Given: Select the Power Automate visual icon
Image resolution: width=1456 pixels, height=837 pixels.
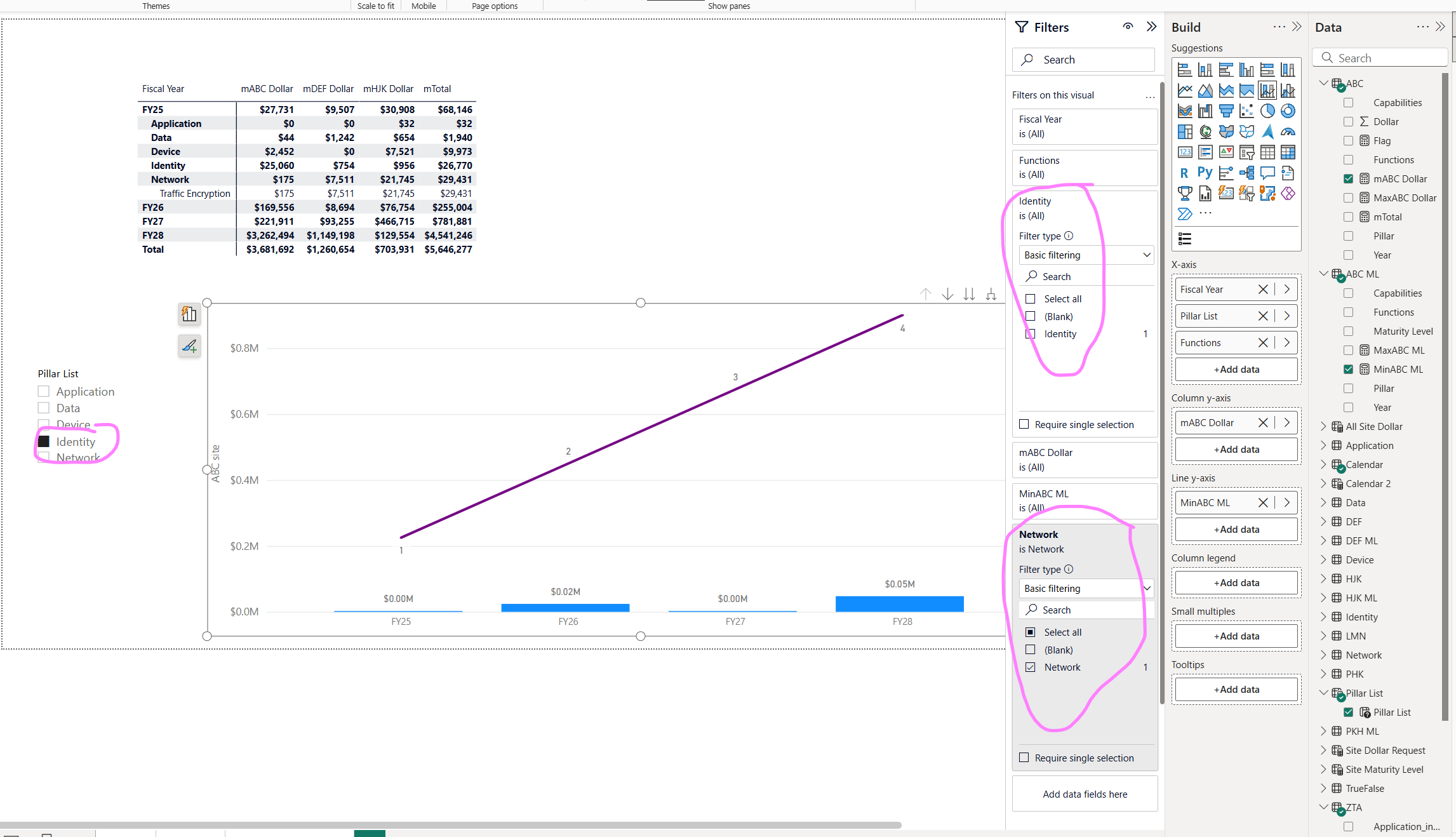Looking at the screenshot, I should coord(1185,214).
